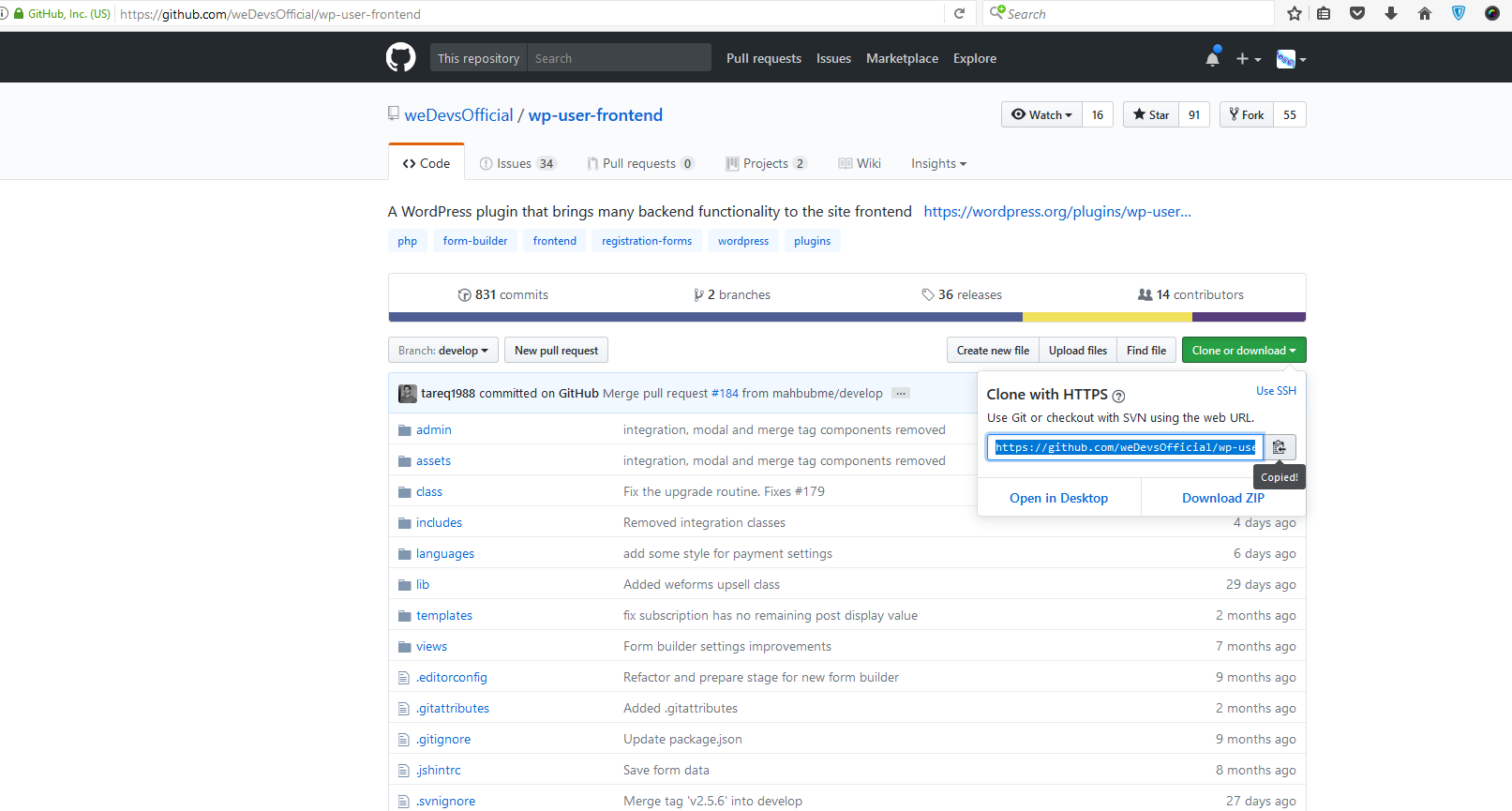The width and height of the screenshot is (1512, 811).
Task: View the 91 stargazers count
Action: [1194, 114]
